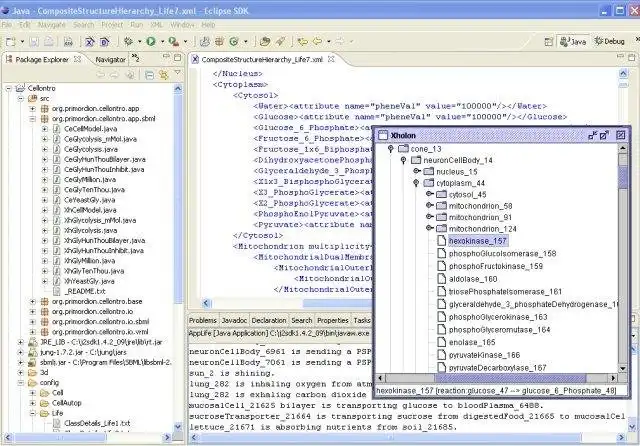Open the Javadoc tab

point(234,320)
